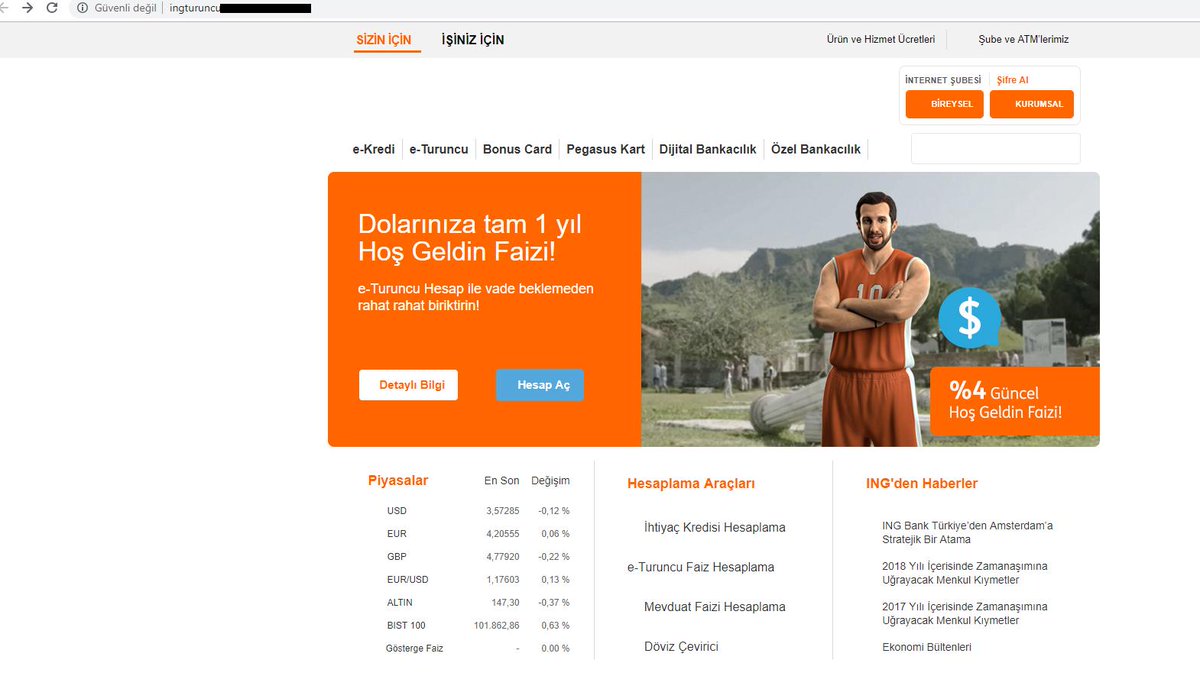Open news about Amsterdam'a Stratejik Bir Atama
Viewport: 1200px width, 689px height.
pos(968,532)
